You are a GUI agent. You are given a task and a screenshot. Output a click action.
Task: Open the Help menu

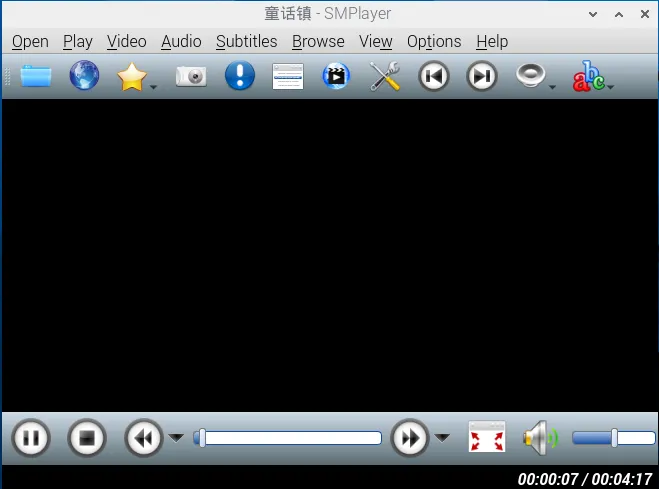coord(492,41)
